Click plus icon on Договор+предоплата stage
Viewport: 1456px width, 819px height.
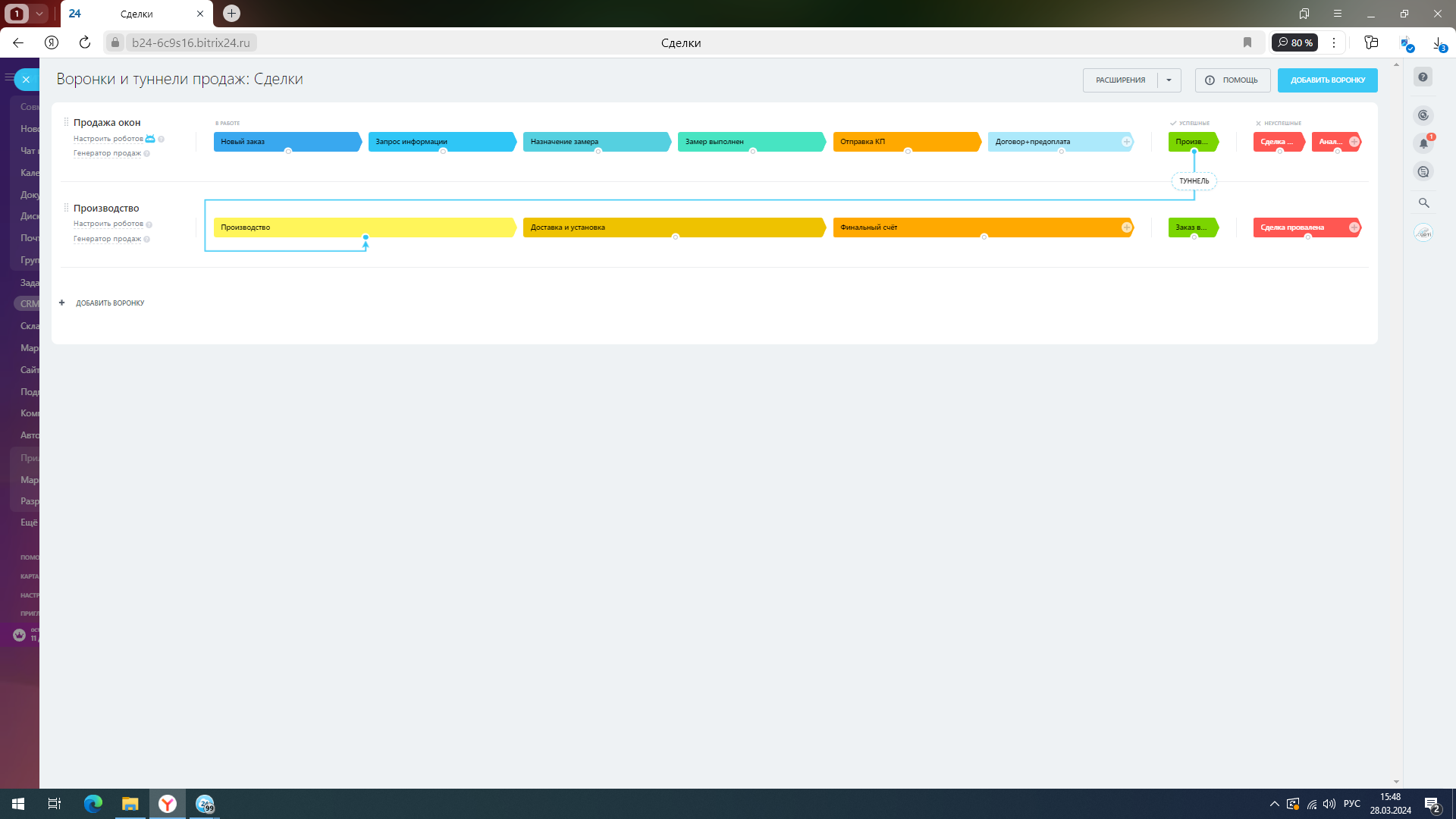coord(1127,142)
